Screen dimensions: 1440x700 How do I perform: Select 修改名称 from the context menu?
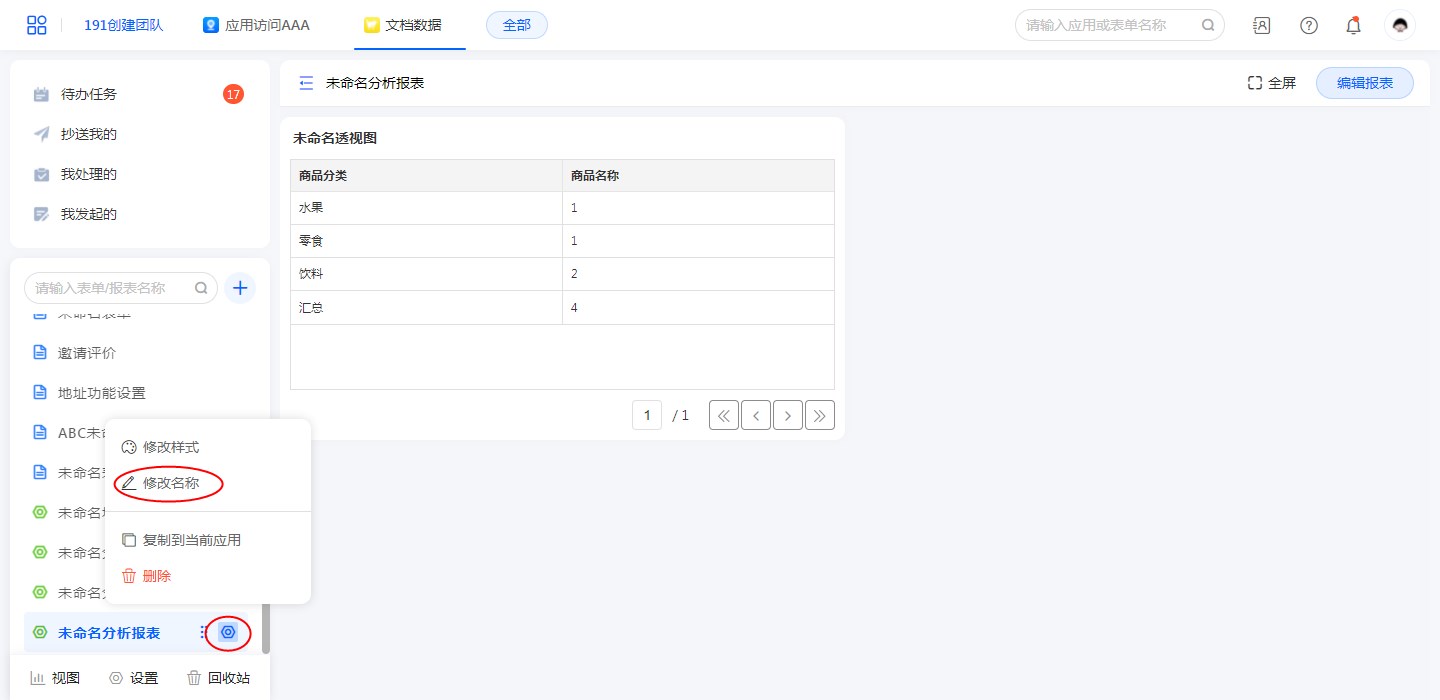170,483
